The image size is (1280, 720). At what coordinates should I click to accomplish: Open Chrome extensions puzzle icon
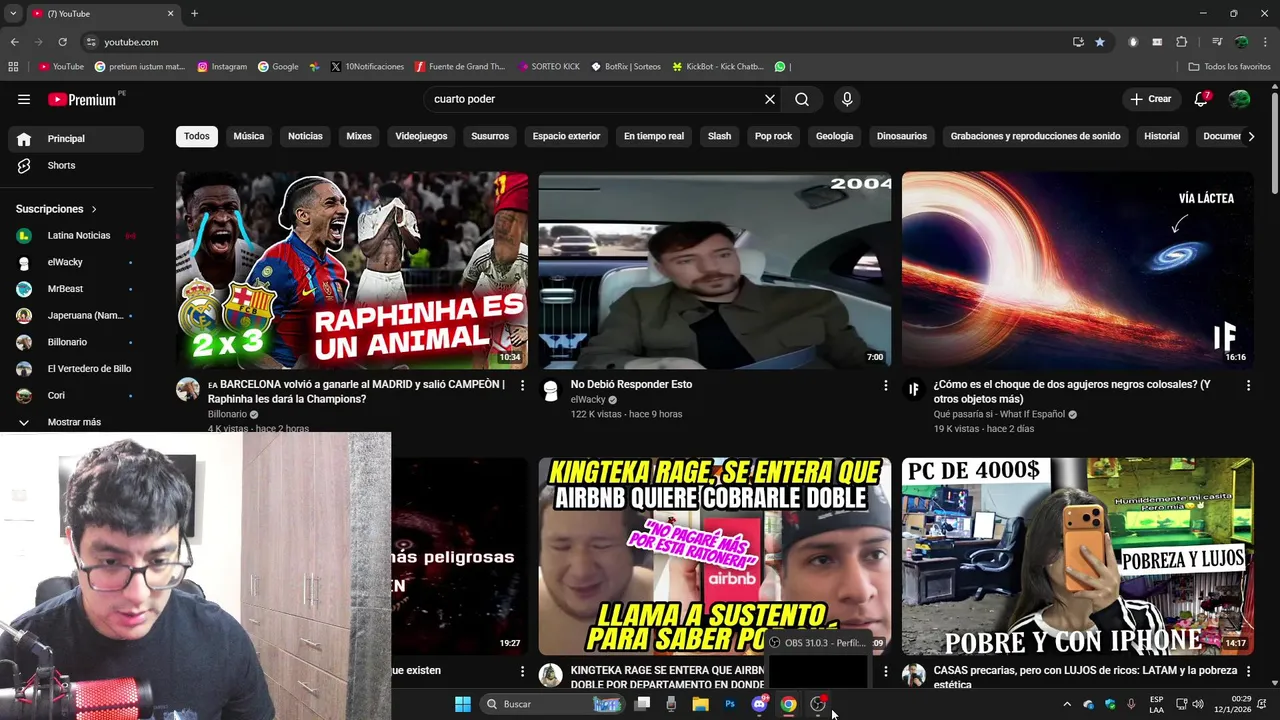pyautogui.click(x=1181, y=42)
